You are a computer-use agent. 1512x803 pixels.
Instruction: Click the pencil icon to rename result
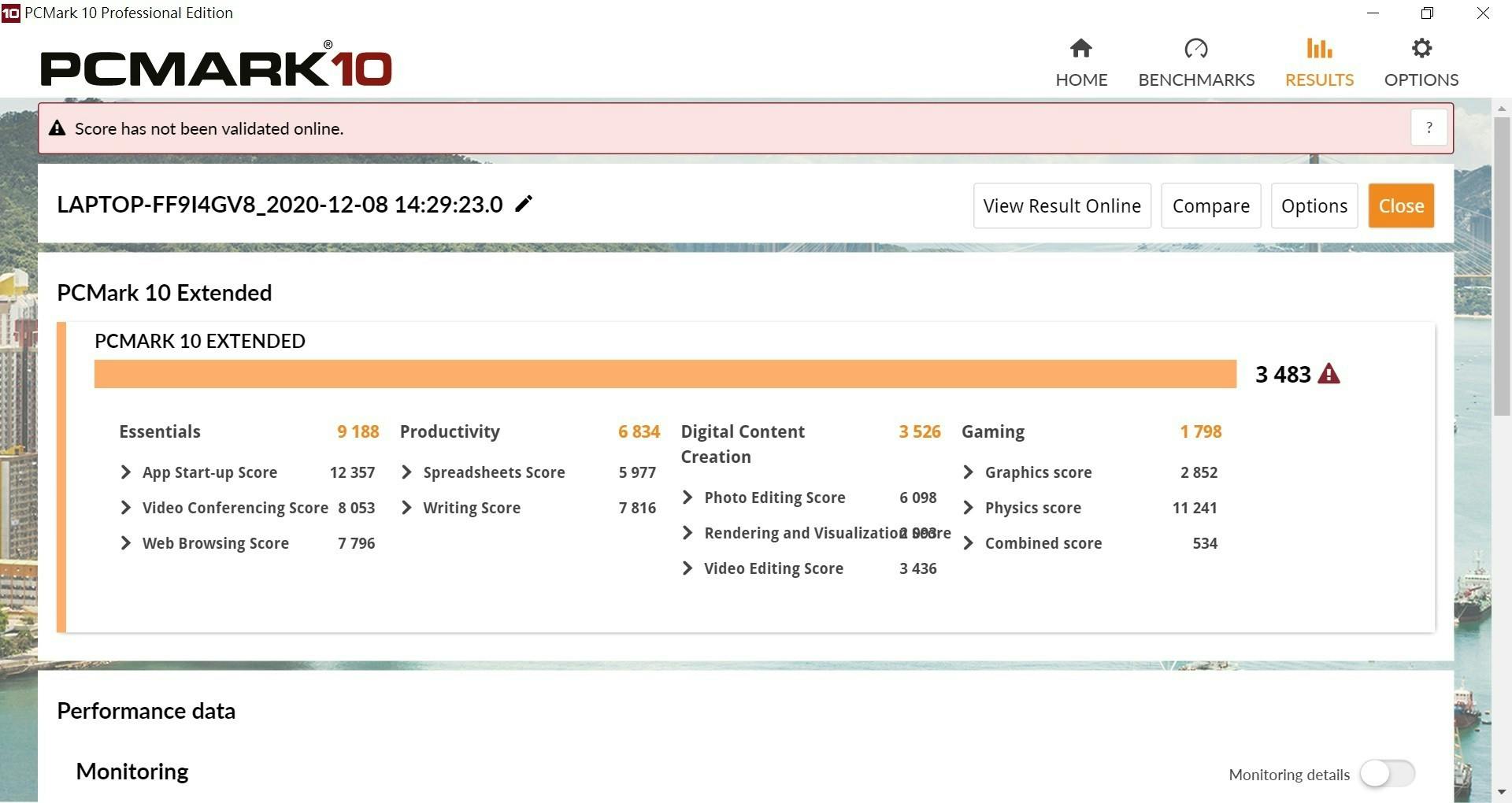[x=524, y=204]
